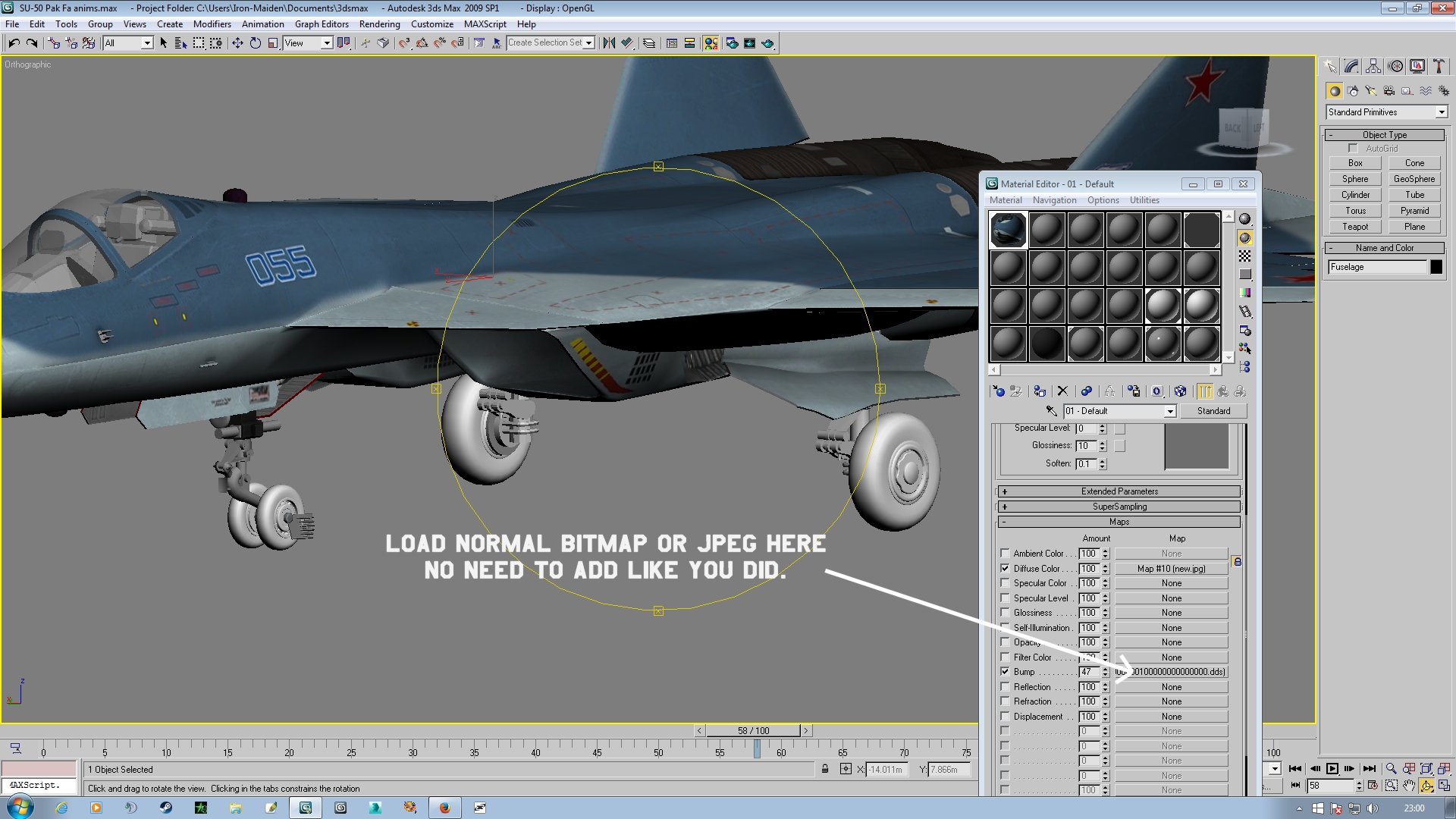
Task: Open Material Editor's Navigation menu
Action: click(1054, 200)
